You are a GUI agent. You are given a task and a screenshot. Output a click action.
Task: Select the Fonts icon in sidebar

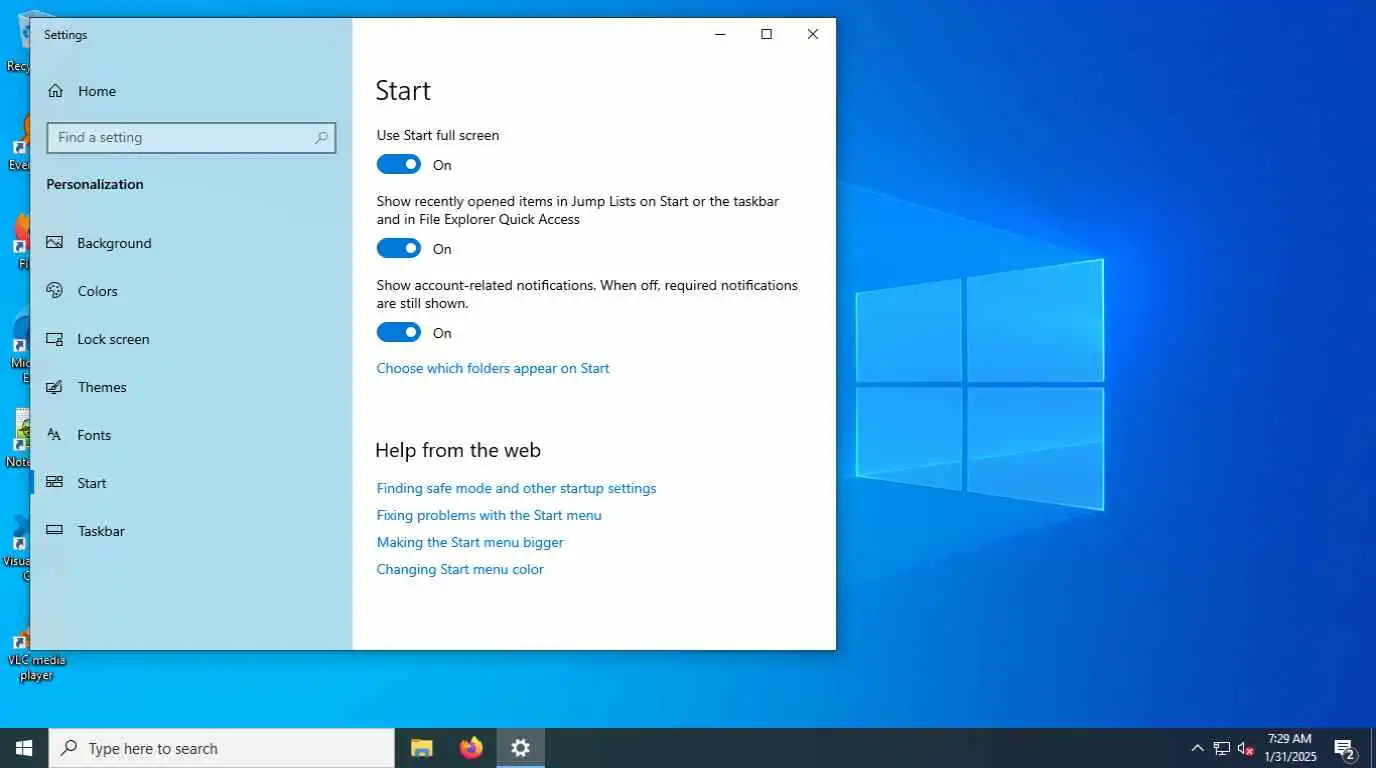point(55,435)
